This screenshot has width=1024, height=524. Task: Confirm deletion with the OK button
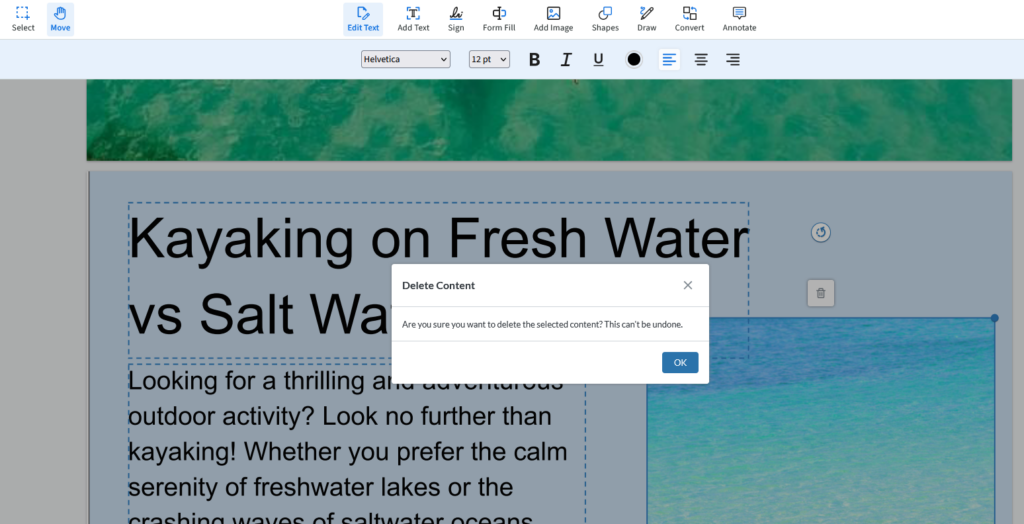point(680,363)
